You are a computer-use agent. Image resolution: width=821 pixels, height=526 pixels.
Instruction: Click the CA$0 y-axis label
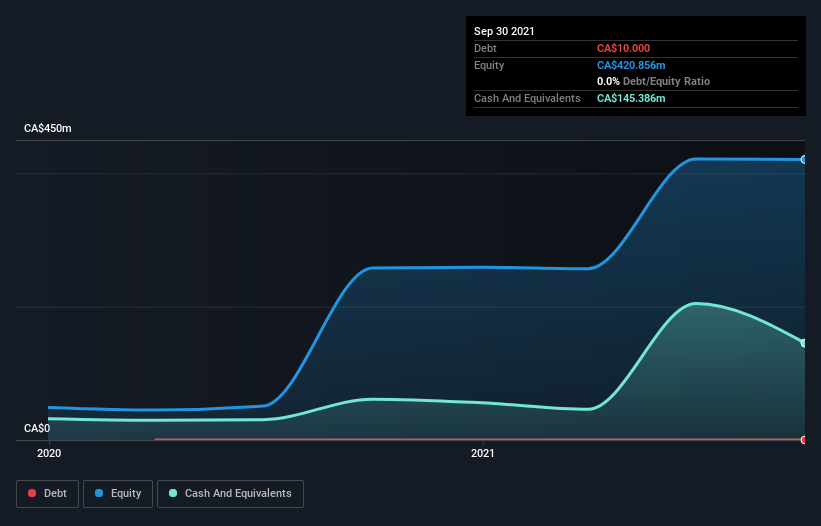[37, 428]
